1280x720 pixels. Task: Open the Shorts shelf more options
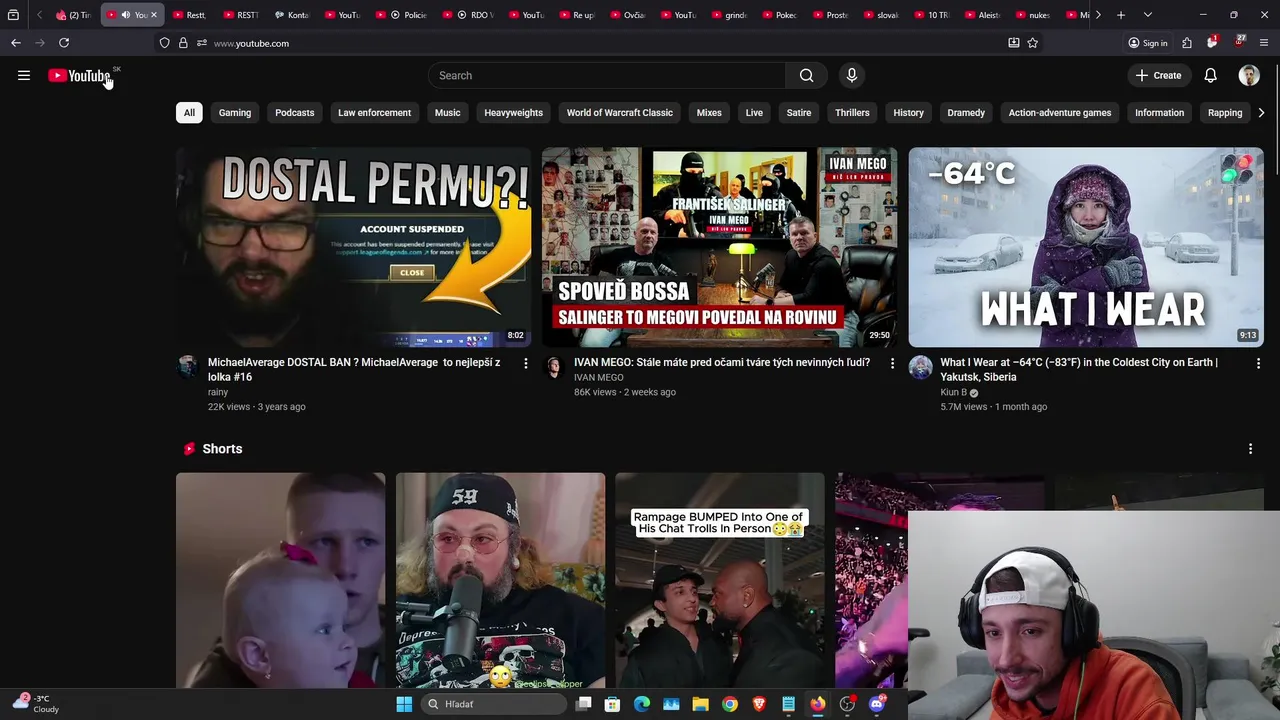click(x=1250, y=449)
